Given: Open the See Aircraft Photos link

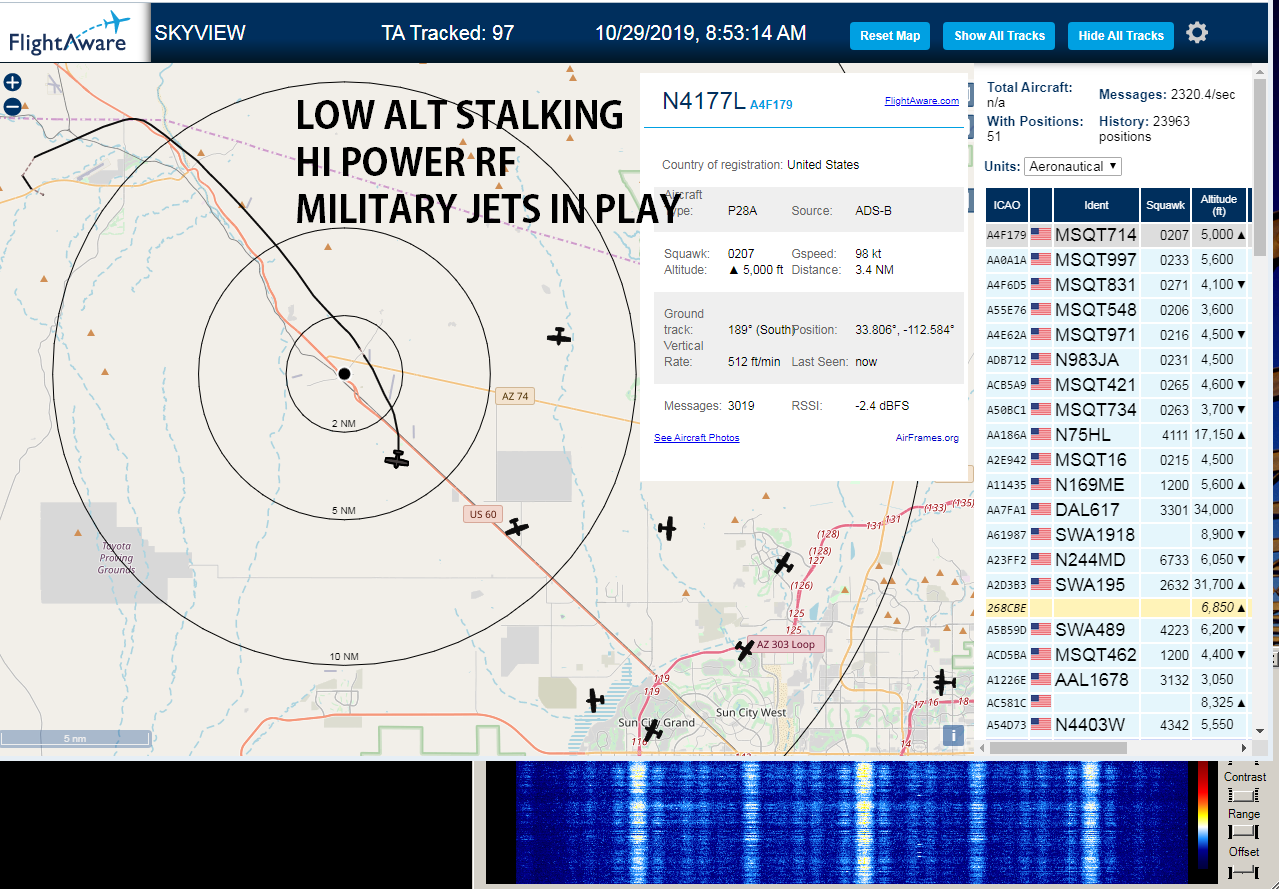Looking at the screenshot, I should [697, 438].
